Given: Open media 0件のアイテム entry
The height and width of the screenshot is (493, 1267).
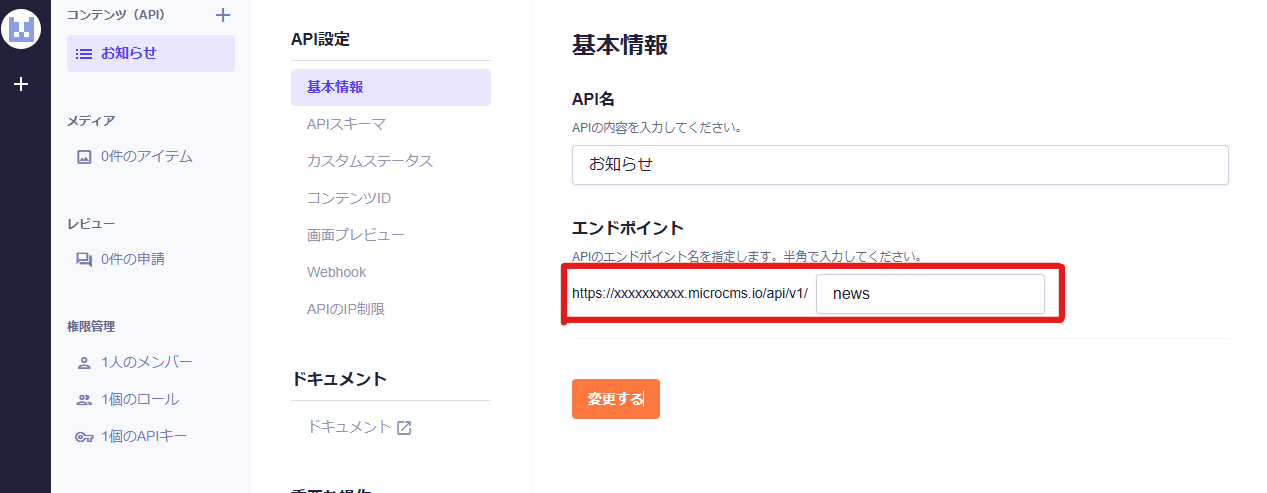Looking at the screenshot, I should pos(146,157).
